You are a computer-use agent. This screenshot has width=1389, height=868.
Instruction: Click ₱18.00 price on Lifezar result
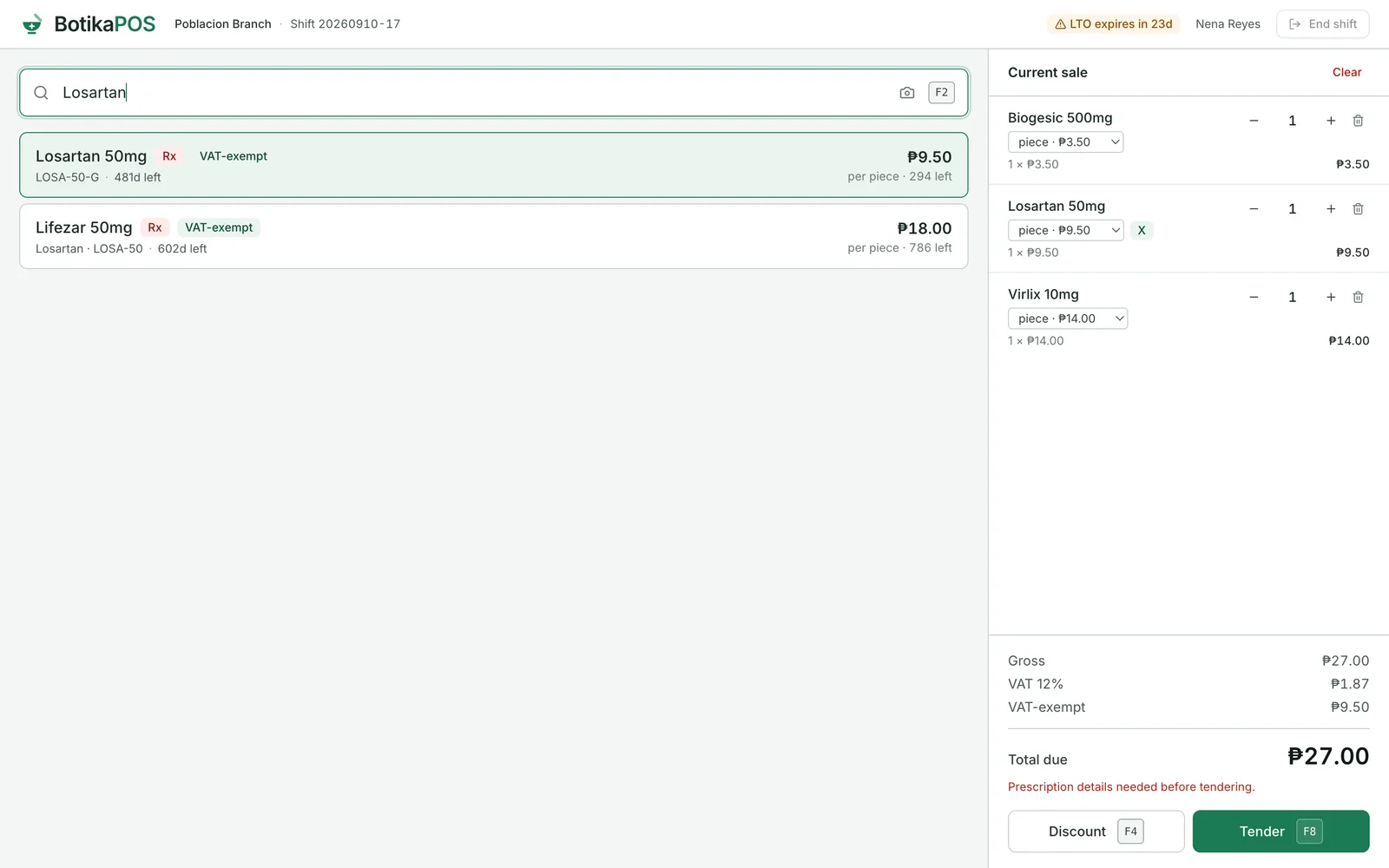(x=924, y=228)
